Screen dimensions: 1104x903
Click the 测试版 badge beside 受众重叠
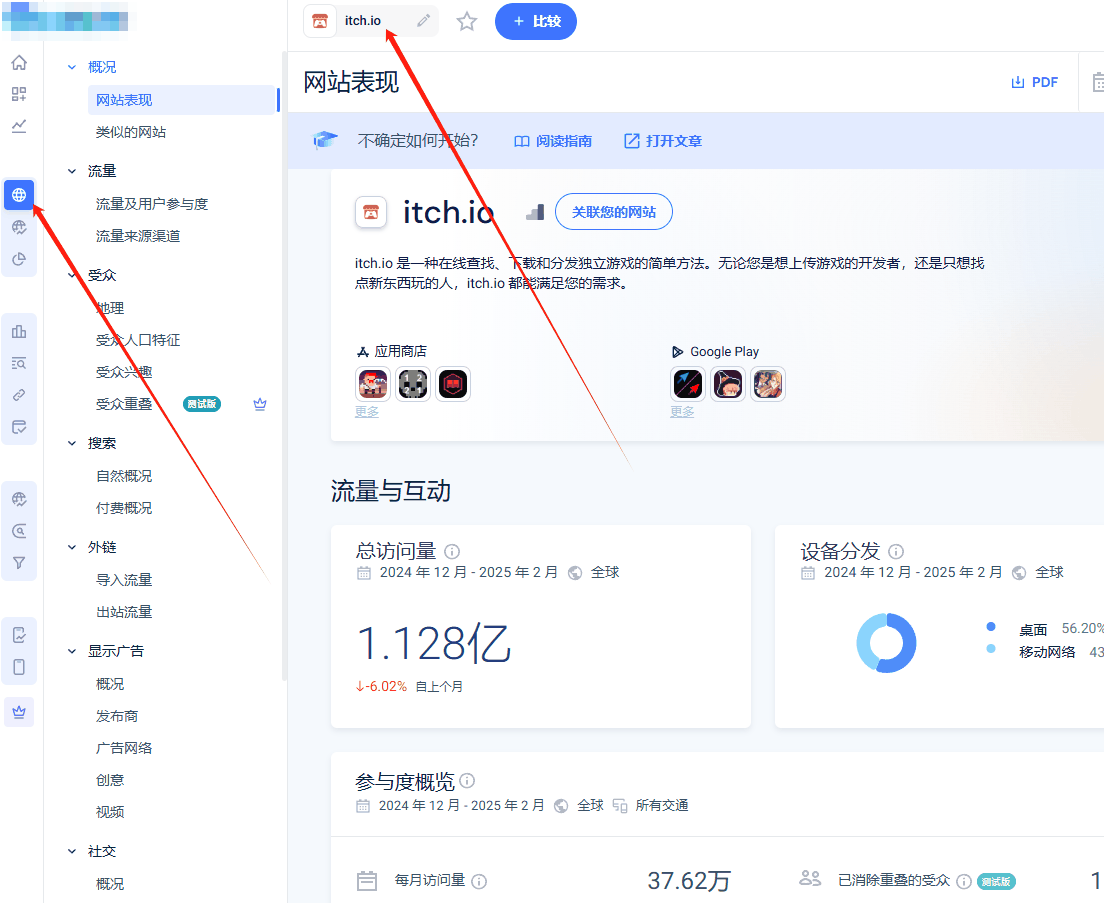coord(201,404)
